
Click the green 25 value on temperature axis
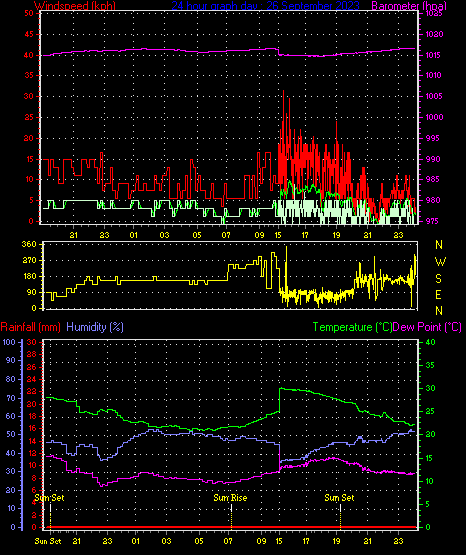coord(430,412)
